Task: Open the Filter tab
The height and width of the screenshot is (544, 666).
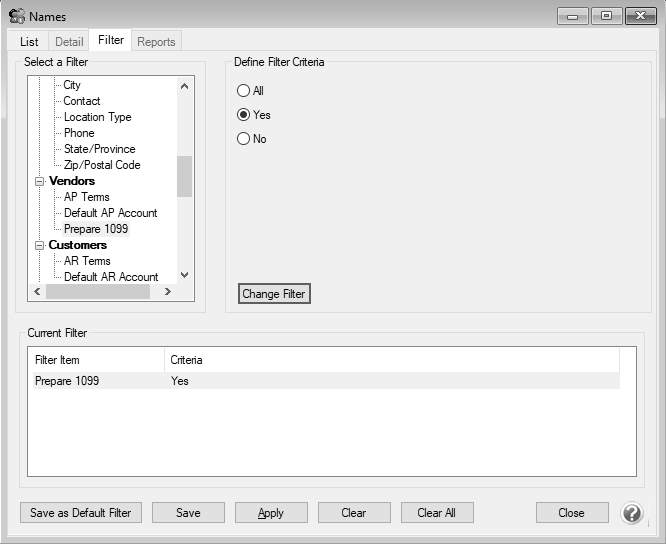Action: 111,40
